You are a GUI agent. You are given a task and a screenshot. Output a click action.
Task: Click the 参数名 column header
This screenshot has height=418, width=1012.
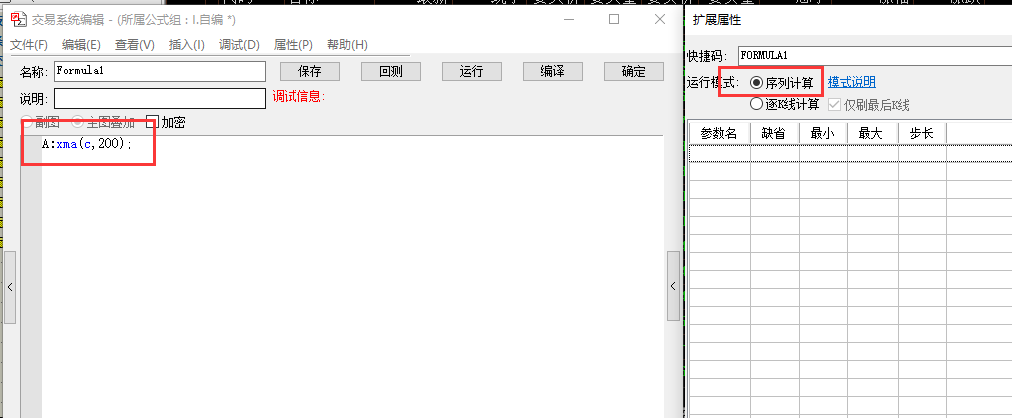(x=720, y=134)
